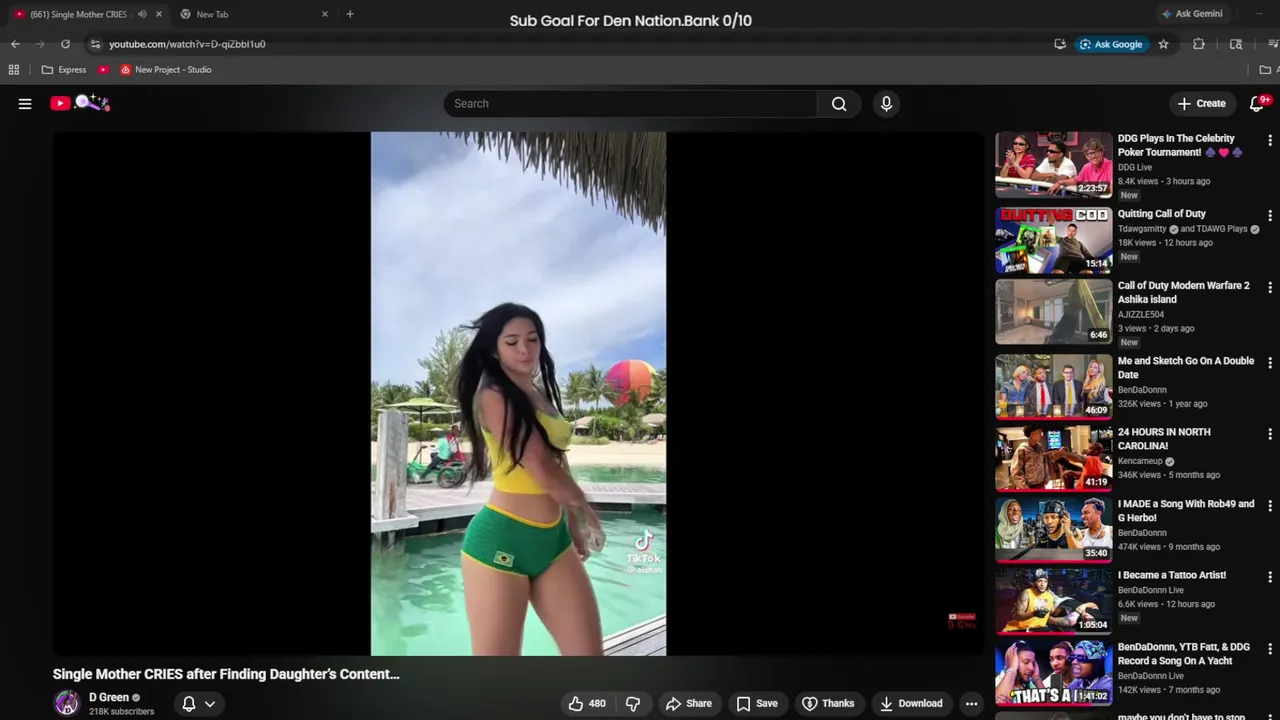Open New Project - Studio bookmark
This screenshot has width=1280, height=720.
point(166,70)
